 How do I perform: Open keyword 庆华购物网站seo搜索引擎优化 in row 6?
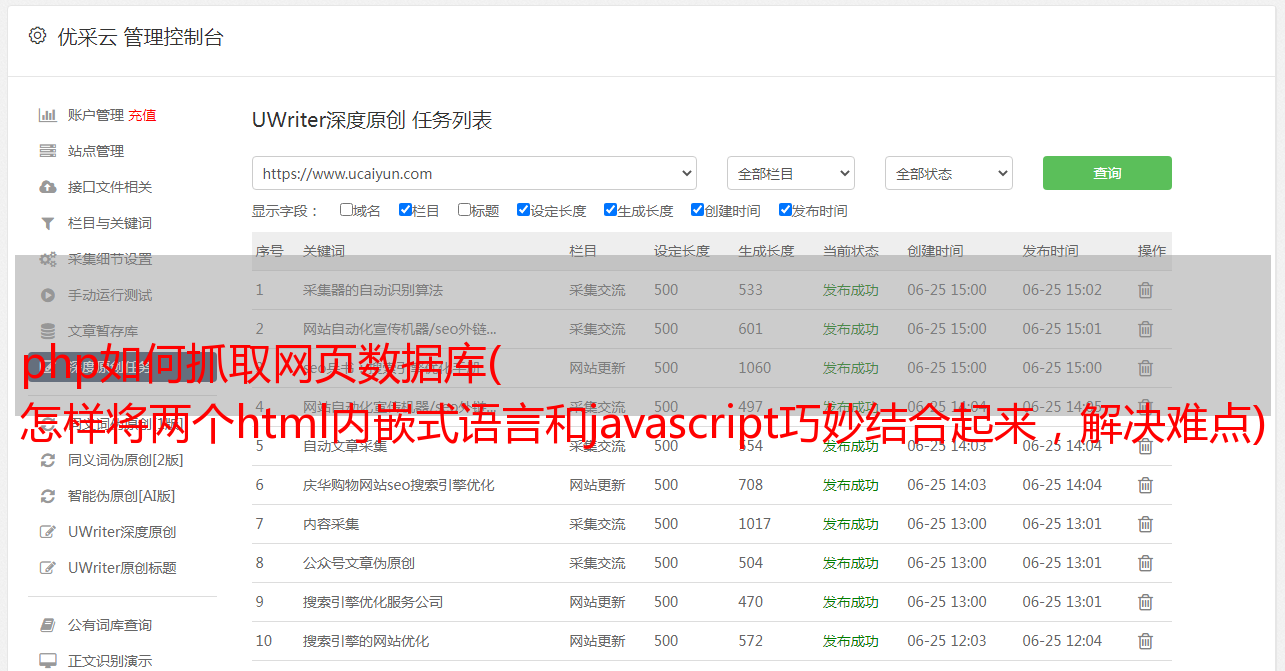[x=398, y=485]
